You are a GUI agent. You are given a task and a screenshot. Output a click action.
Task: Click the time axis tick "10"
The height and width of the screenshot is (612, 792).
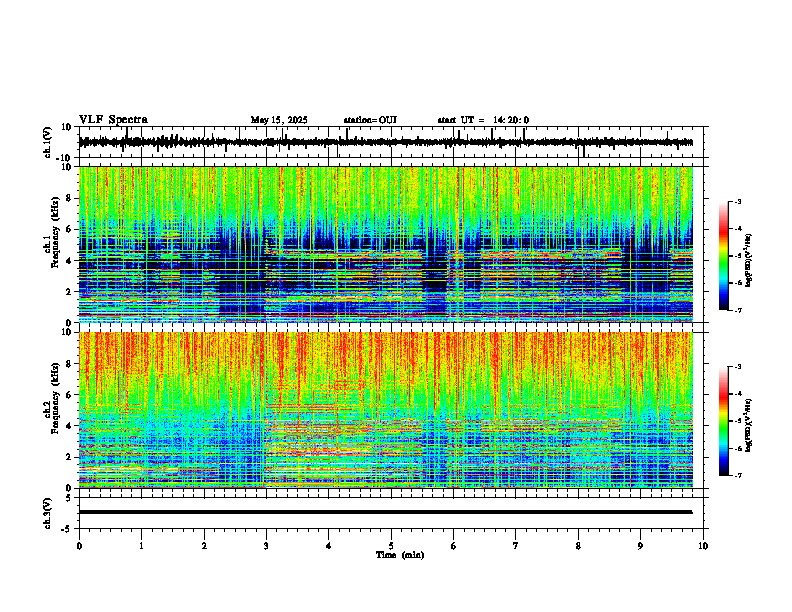pos(703,546)
